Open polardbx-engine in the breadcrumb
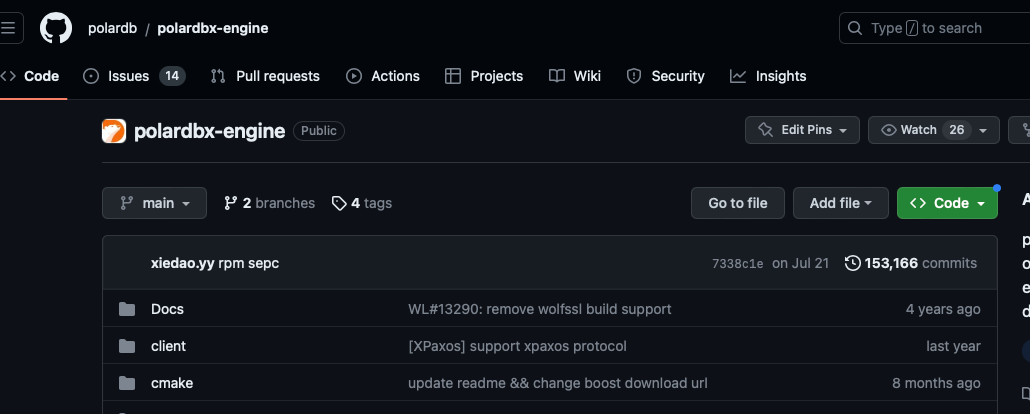This screenshot has height=414, width=1030. [x=213, y=28]
